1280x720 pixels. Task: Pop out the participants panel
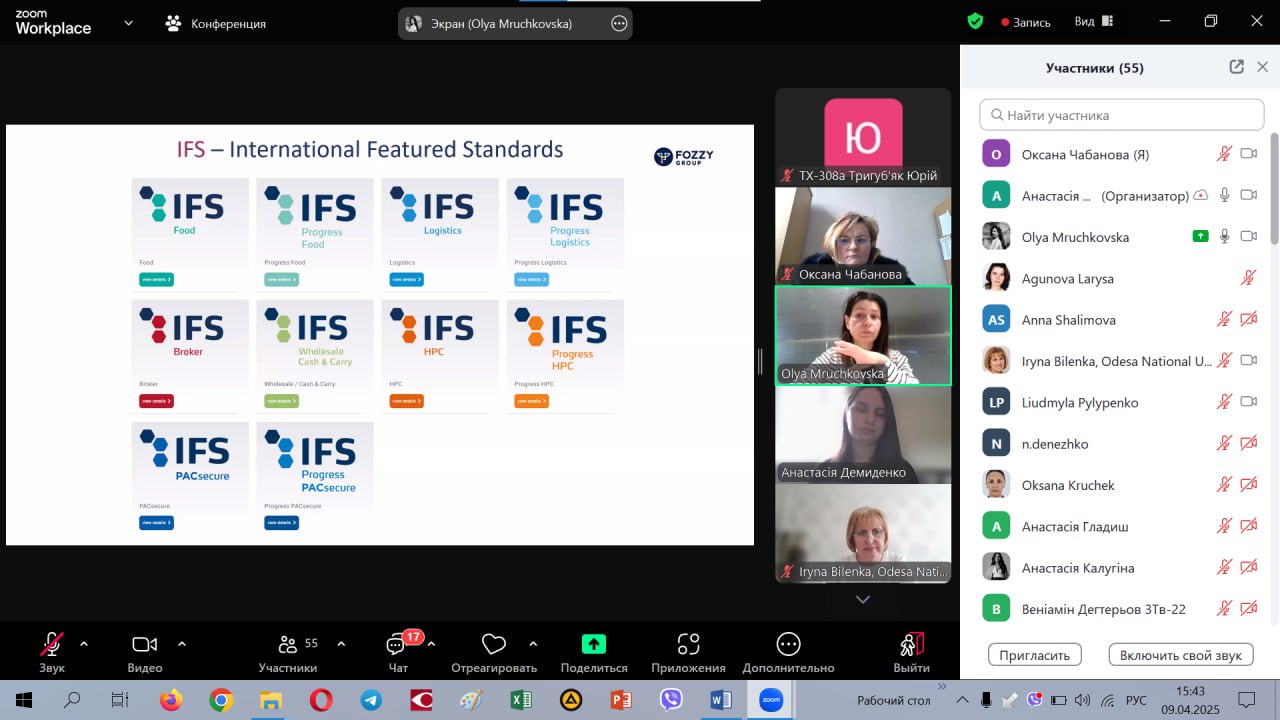pyautogui.click(x=1236, y=67)
